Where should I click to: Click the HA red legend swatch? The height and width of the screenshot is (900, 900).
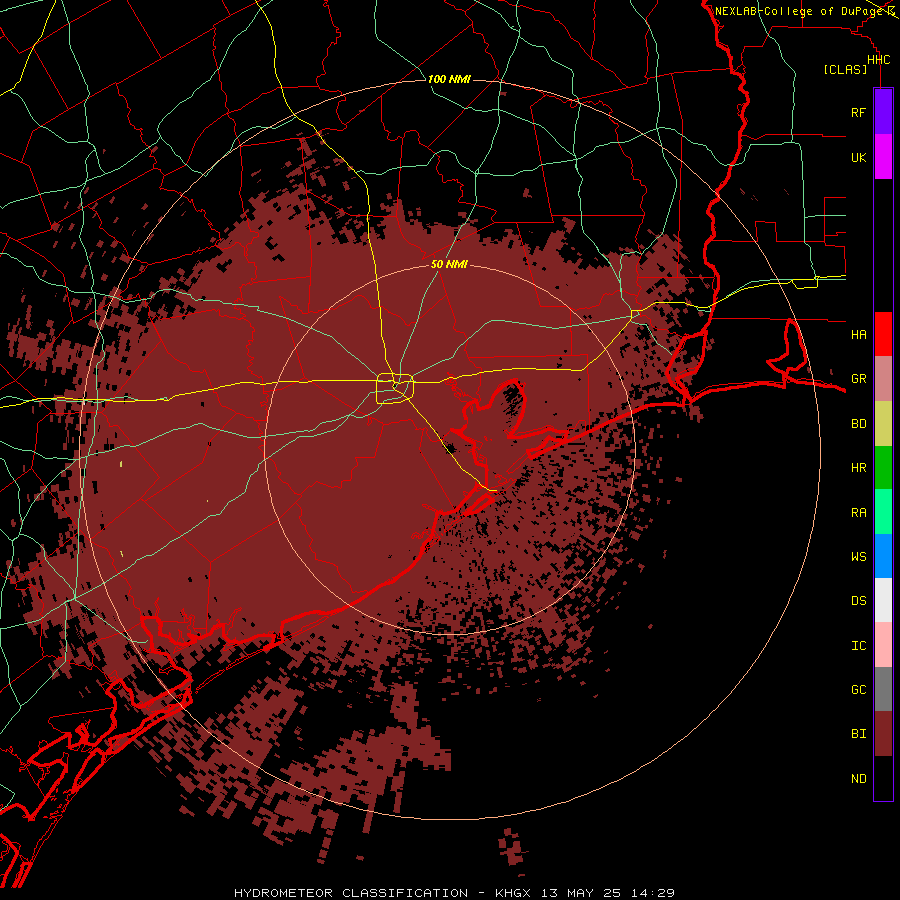(x=883, y=334)
